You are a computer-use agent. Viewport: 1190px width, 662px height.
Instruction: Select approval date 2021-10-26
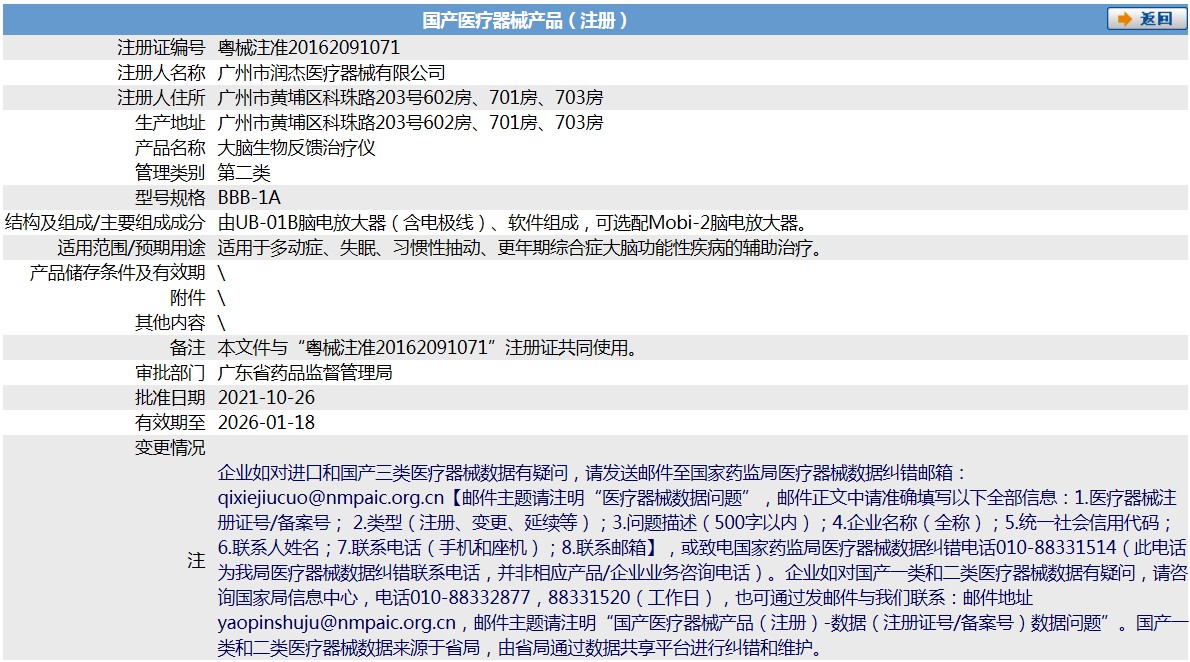coord(266,398)
